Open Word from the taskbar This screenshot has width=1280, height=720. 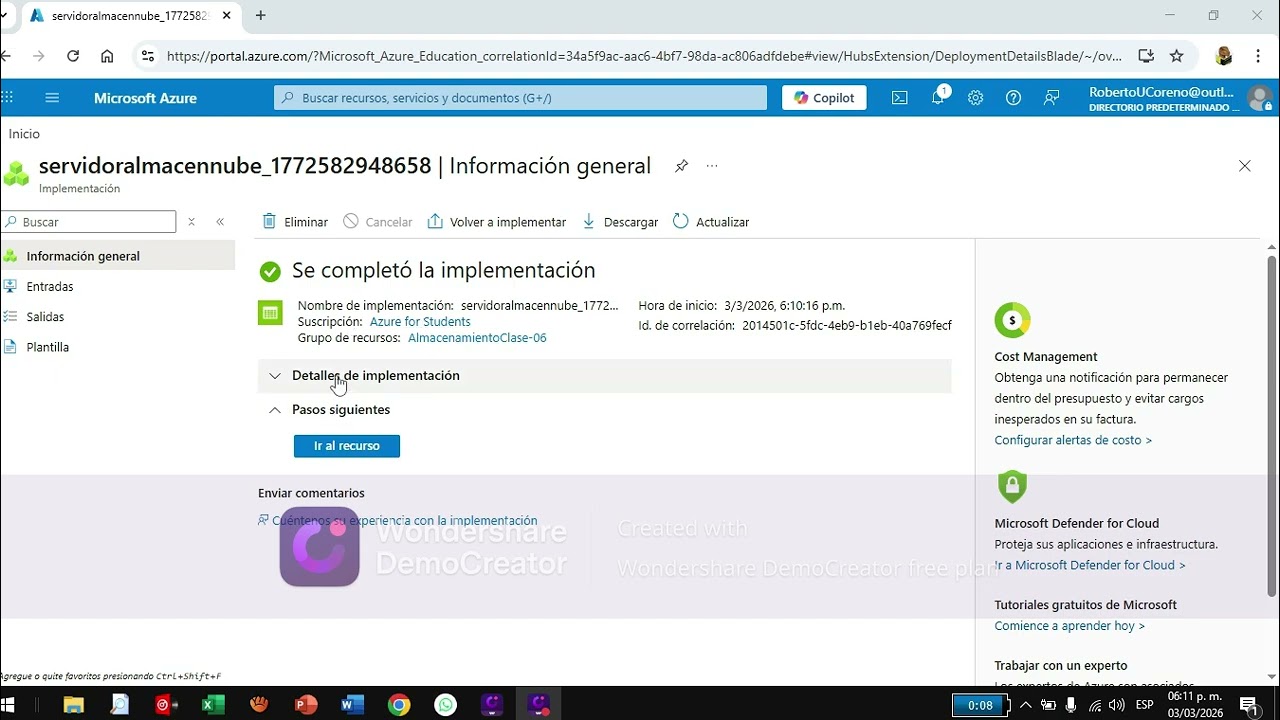tap(352, 705)
